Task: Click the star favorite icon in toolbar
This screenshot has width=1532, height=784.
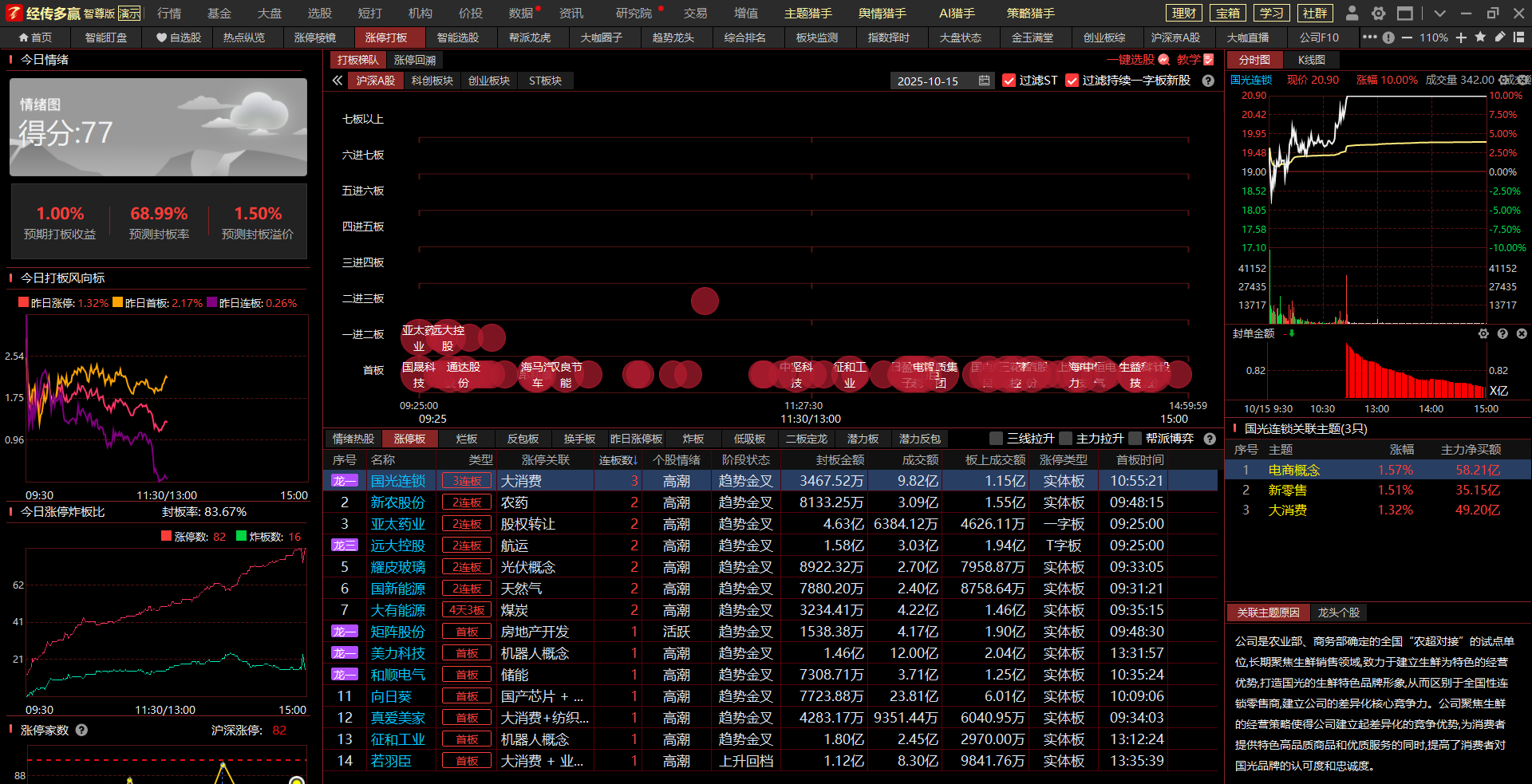Action: [x=1480, y=37]
